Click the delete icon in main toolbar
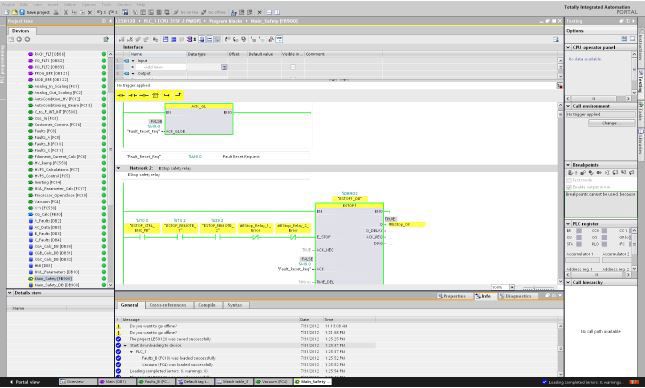This screenshot has width=645, height=388. (90, 12)
